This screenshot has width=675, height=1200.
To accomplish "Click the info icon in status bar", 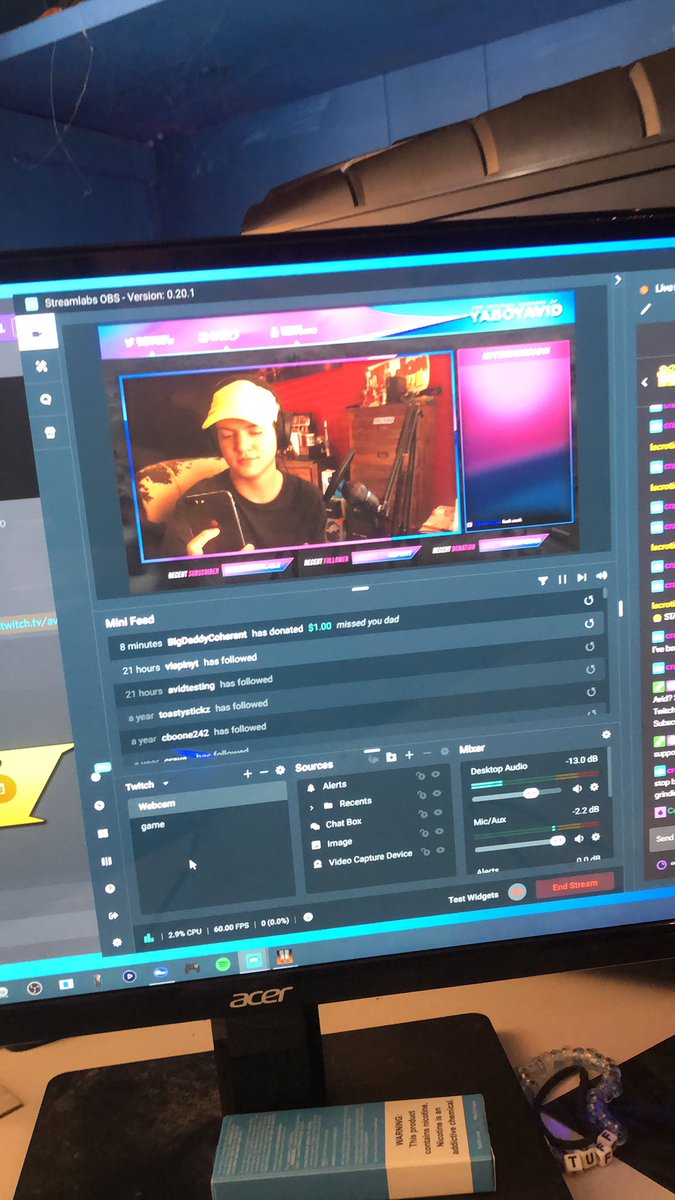I will [x=307, y=918].
